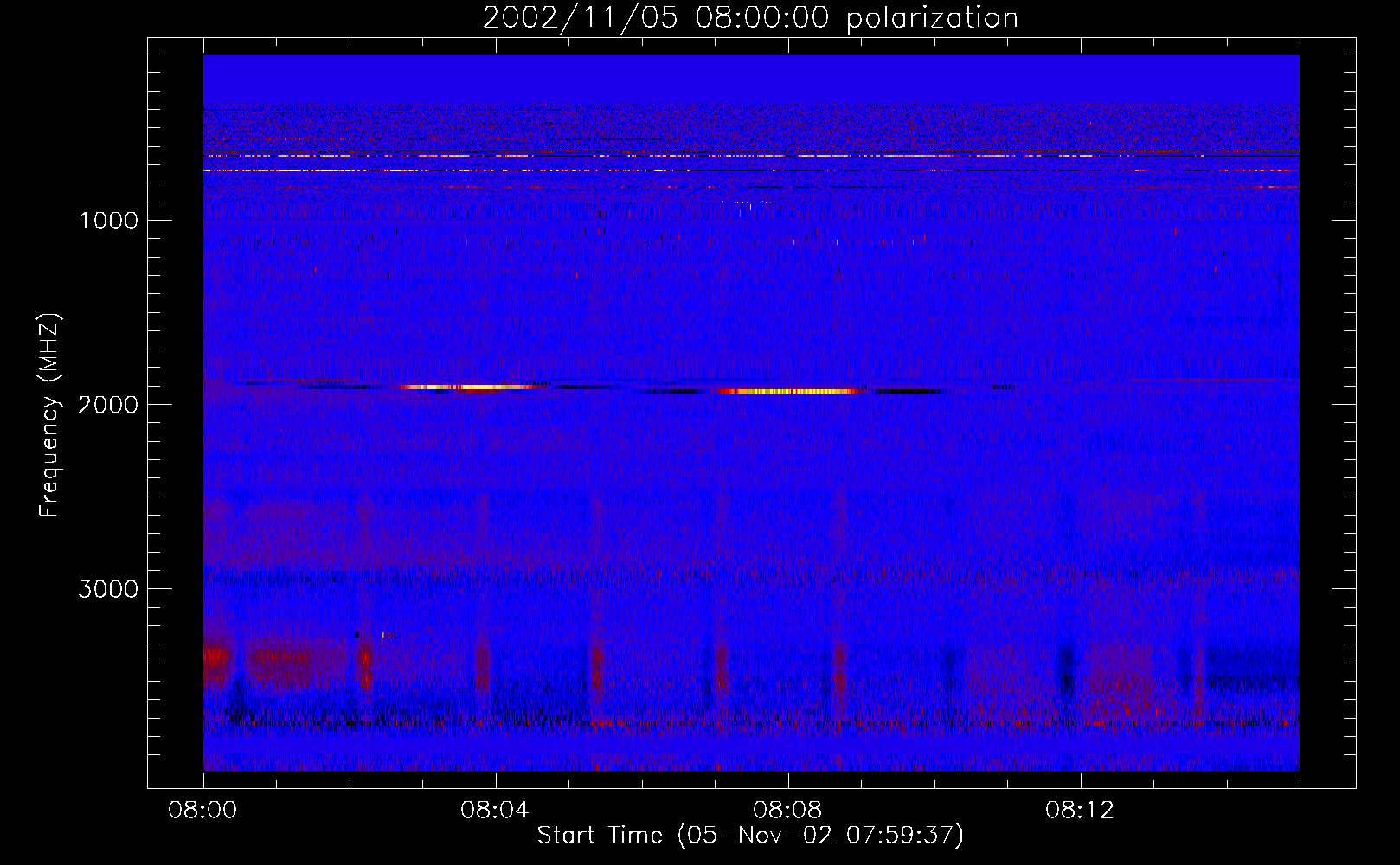
Task: Click the 08:08 time tick label
Action: coord(787,811)
